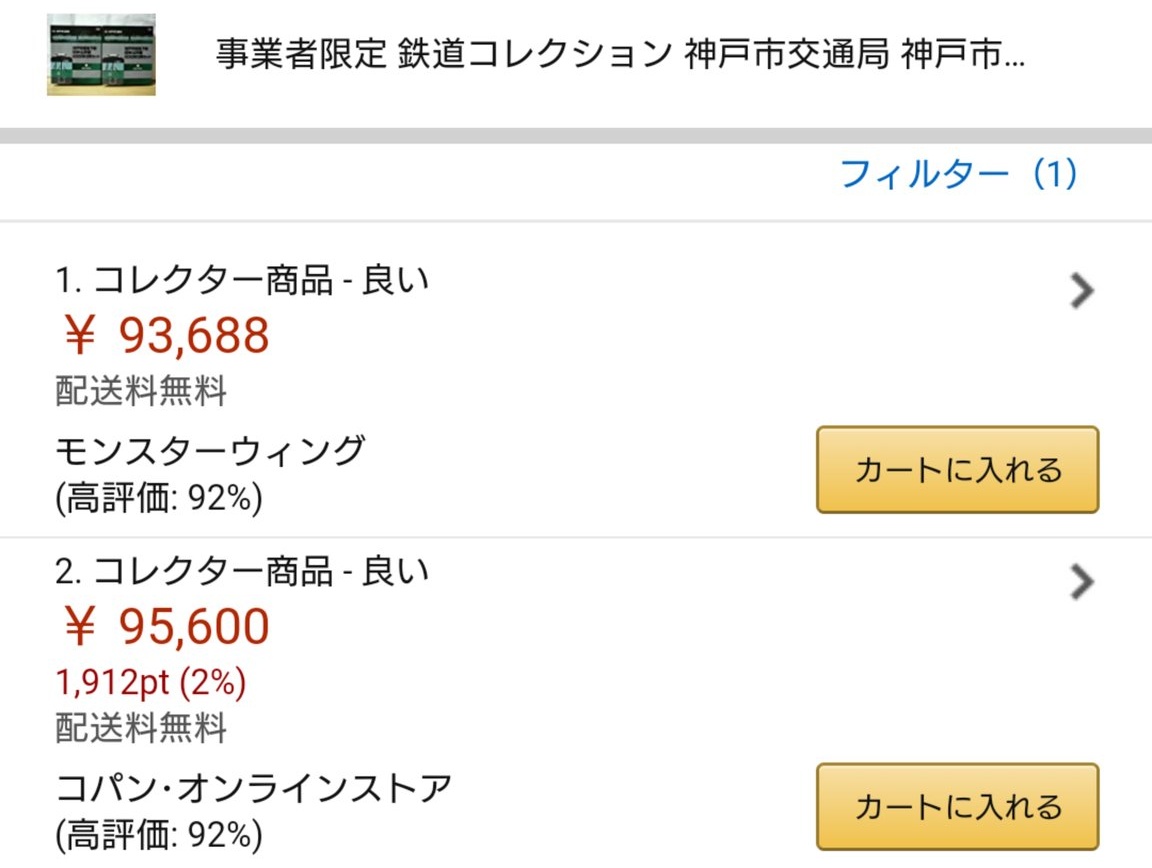This screenshot has width=1152, height=868.
Task: Check コパン・オンラインストア's 高評価 92% rating
Action: 159,835
